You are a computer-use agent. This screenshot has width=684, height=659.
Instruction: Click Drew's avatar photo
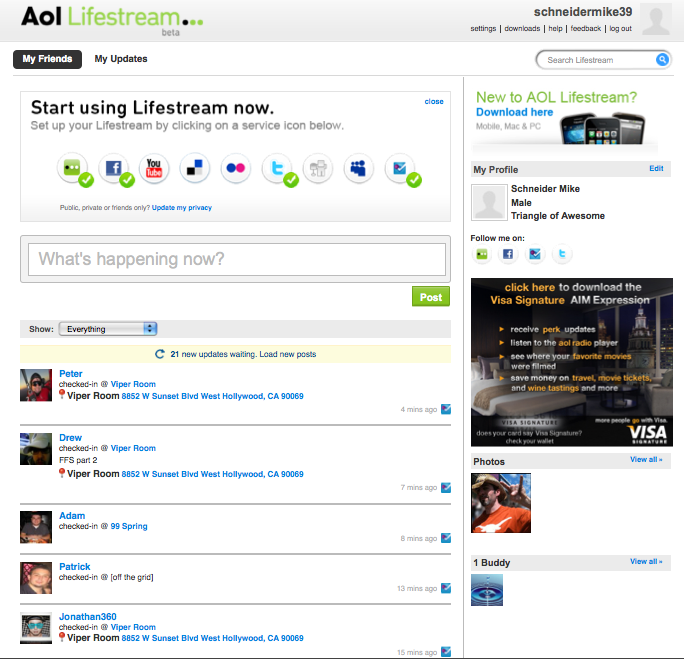pos(36,449)
